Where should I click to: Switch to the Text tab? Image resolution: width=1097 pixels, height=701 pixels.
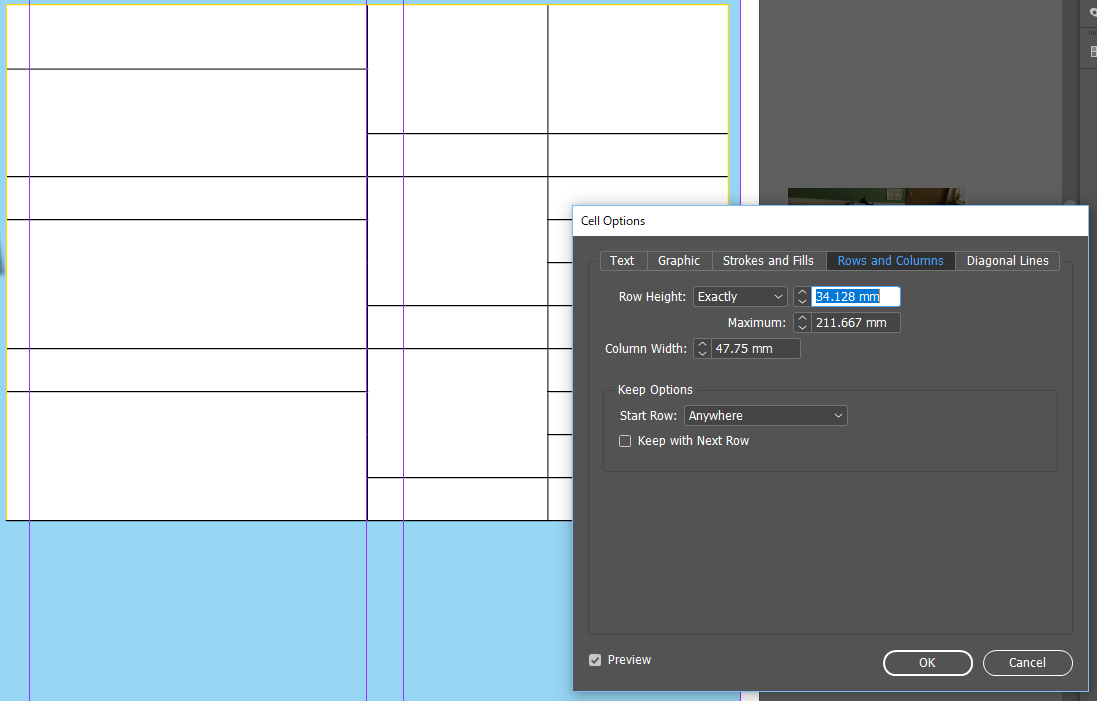click(622, 260)
